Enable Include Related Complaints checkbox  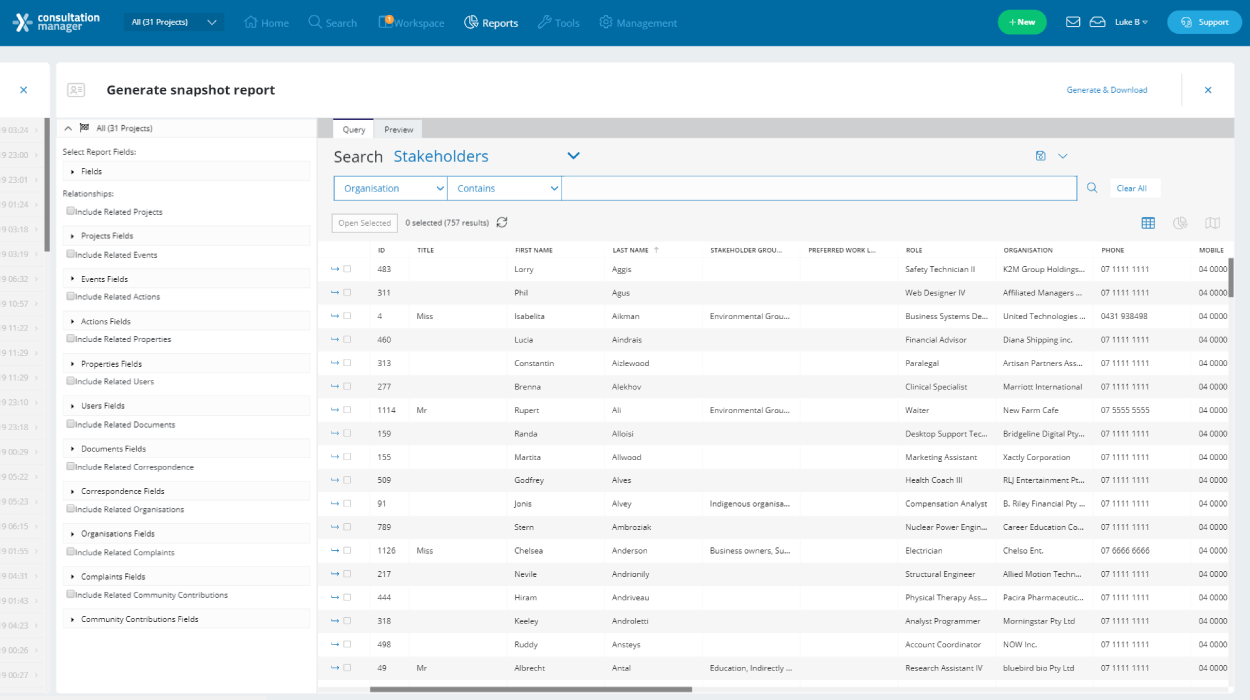tap(71, 551)
